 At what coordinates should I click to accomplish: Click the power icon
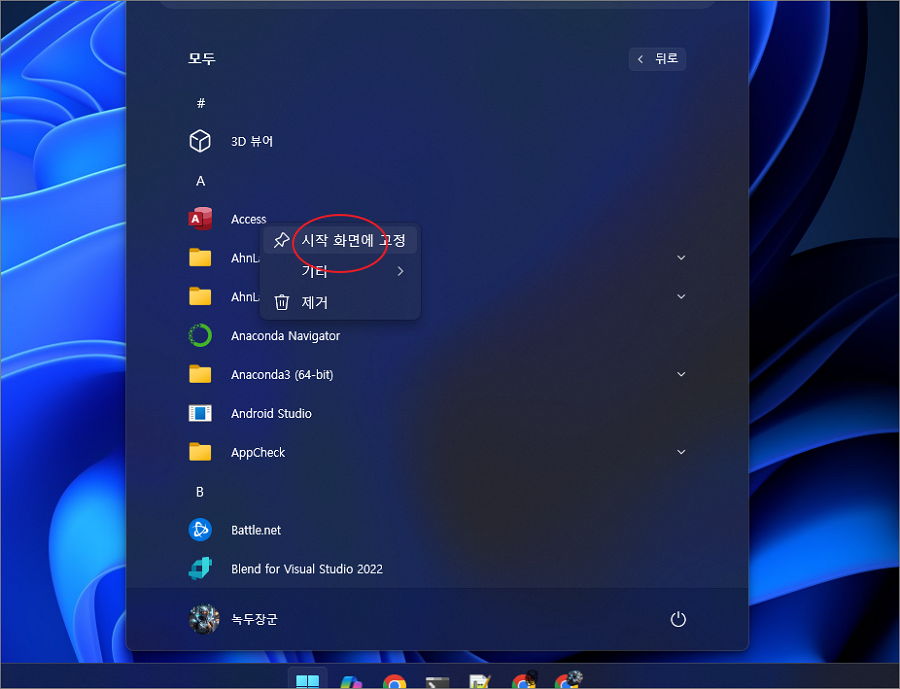click(x=678, y=619)
